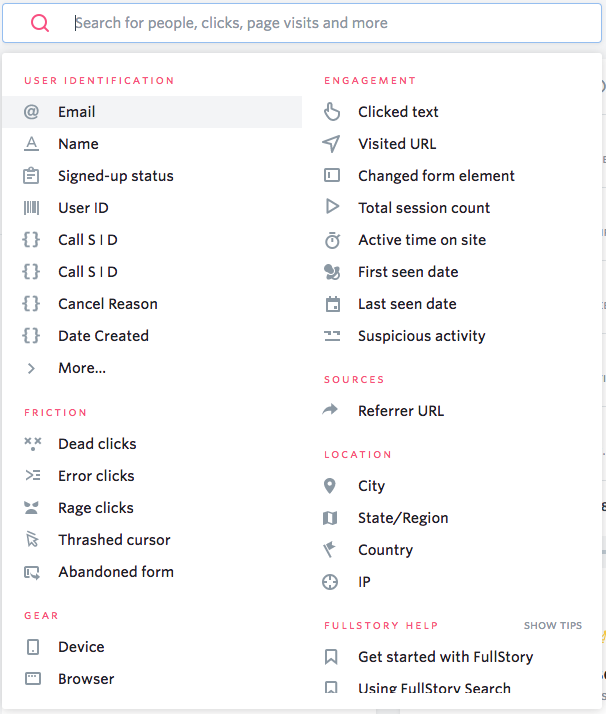
Task: Click the Referrer URL arrow icon
Action: [x=331, y=411]
